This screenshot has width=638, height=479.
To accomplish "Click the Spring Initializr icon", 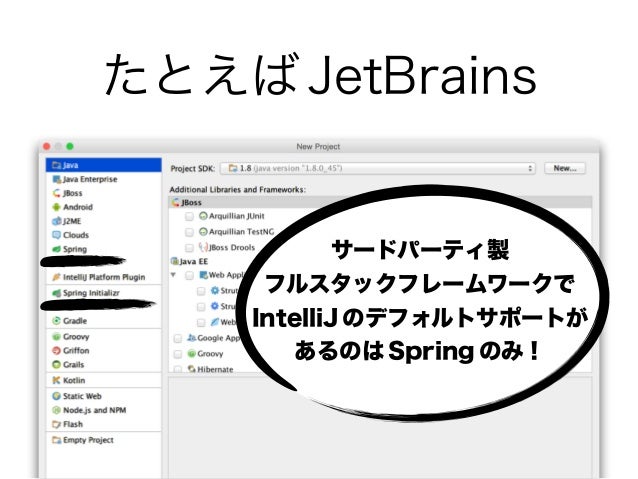I will pyautogui.click(x=57, y=293).
